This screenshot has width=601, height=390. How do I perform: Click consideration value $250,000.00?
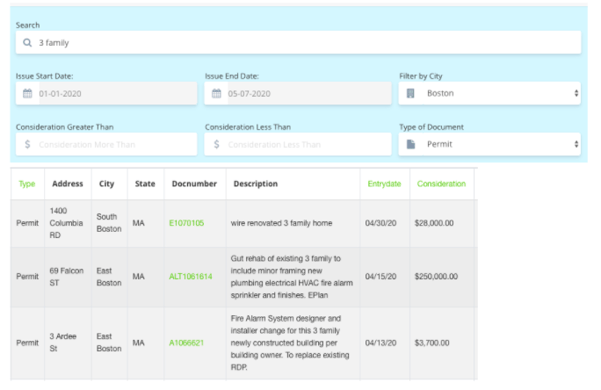[x=436, y=277]
